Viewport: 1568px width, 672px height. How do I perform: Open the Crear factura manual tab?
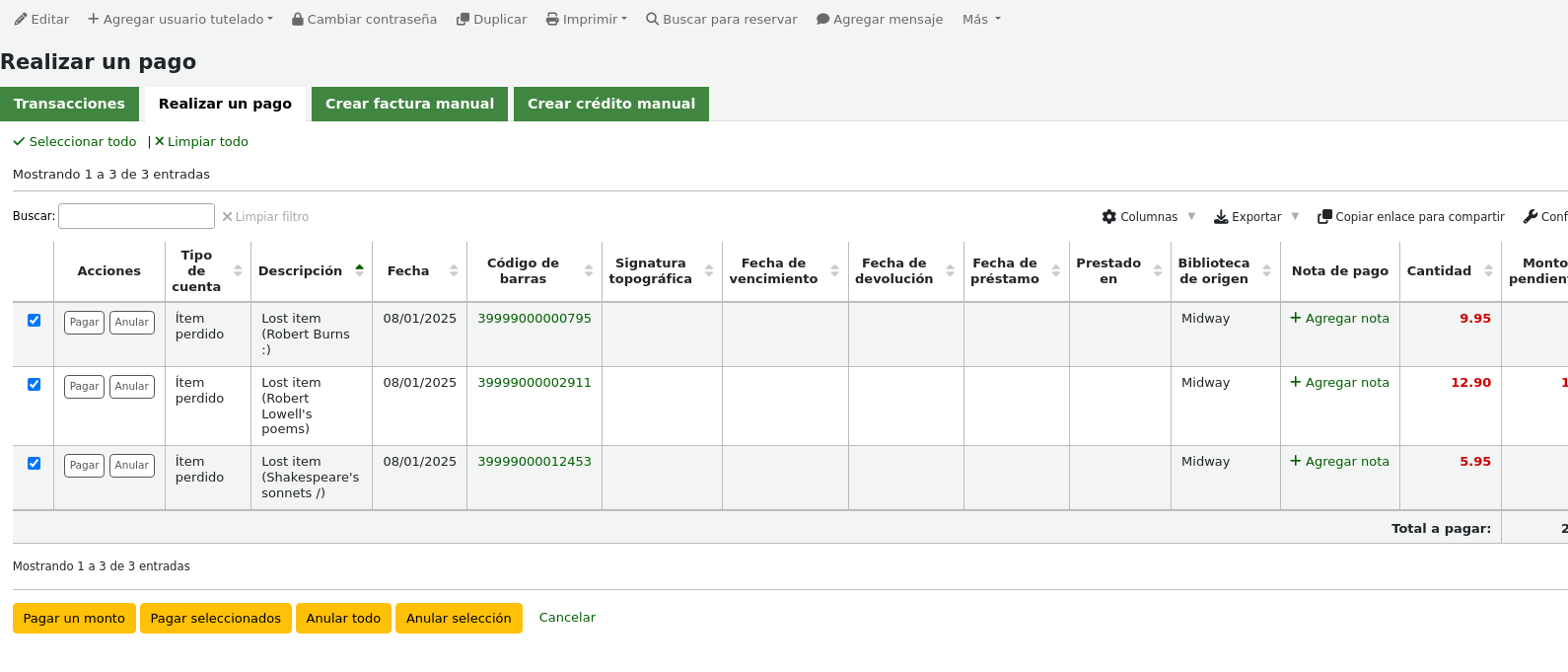[x=409, y=104]
